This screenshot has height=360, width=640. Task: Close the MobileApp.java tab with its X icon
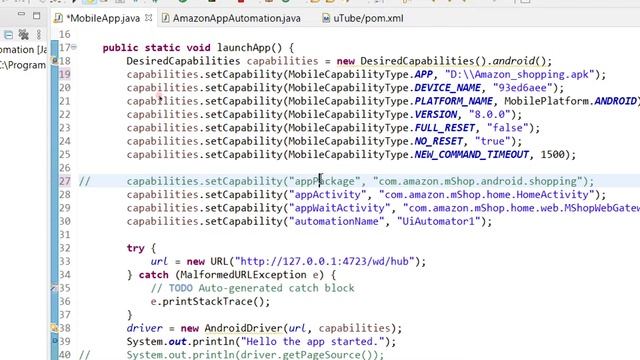point(149,18)
